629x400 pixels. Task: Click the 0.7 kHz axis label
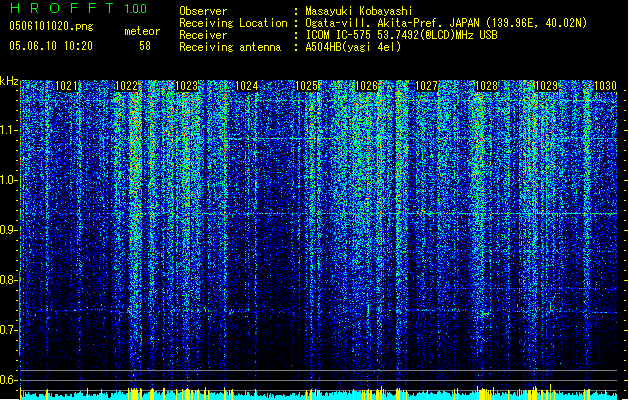[8, 330]
